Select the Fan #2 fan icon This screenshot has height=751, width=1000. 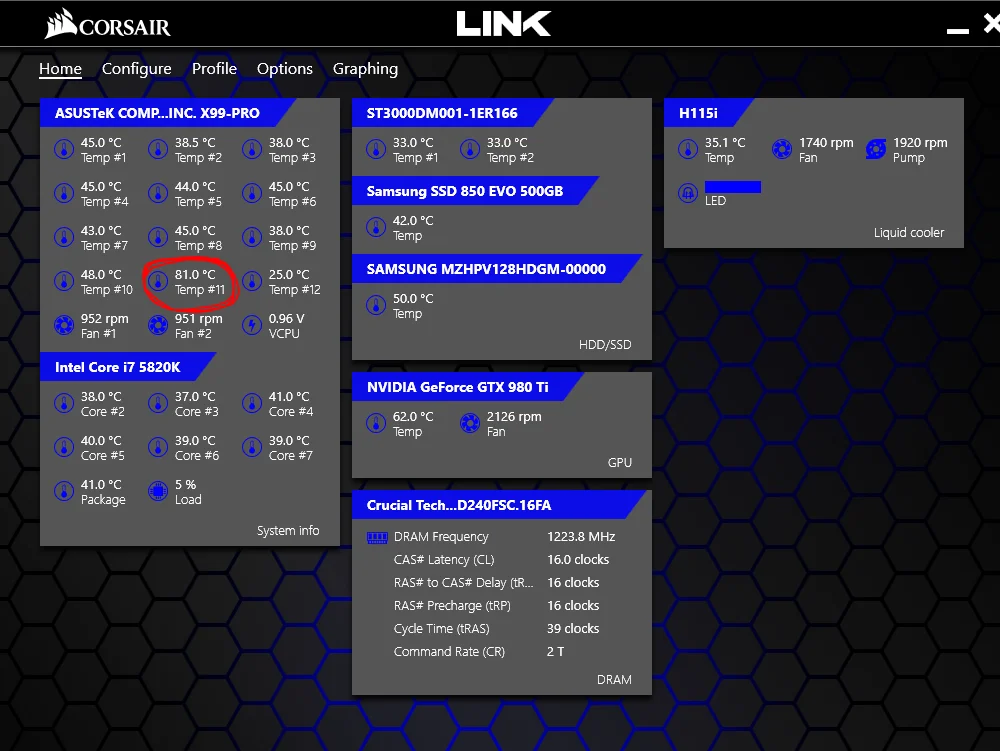[158, 325]
